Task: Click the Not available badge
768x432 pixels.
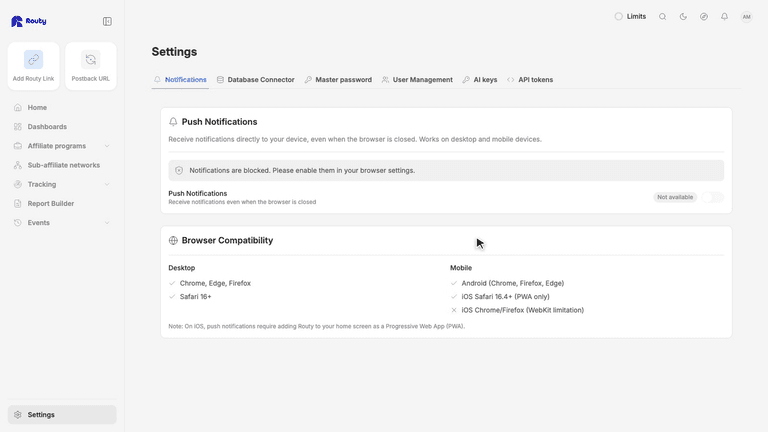Action: point(675,197)
